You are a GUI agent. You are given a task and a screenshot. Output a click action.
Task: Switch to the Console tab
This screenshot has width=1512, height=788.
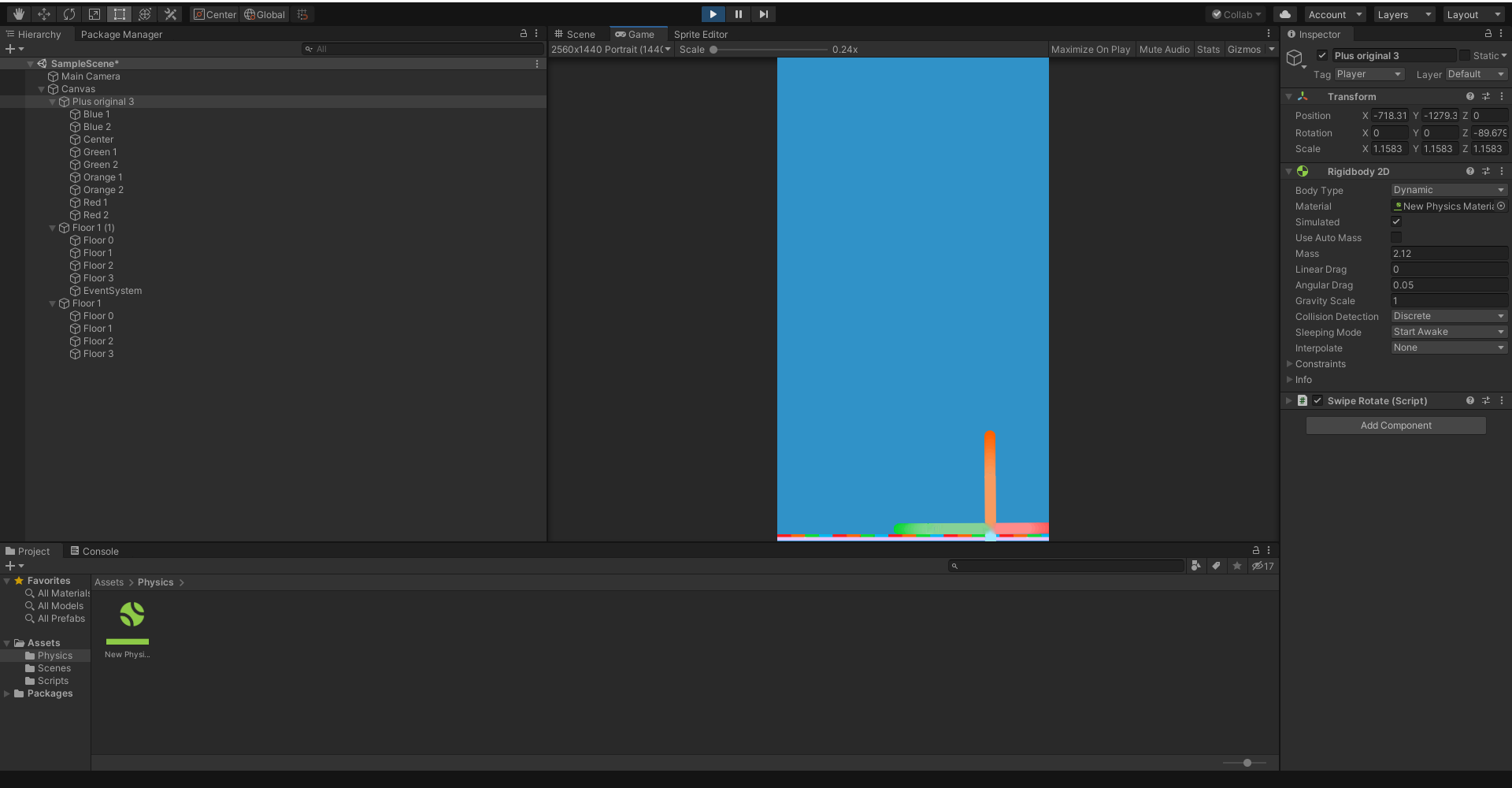pos(94,551)
